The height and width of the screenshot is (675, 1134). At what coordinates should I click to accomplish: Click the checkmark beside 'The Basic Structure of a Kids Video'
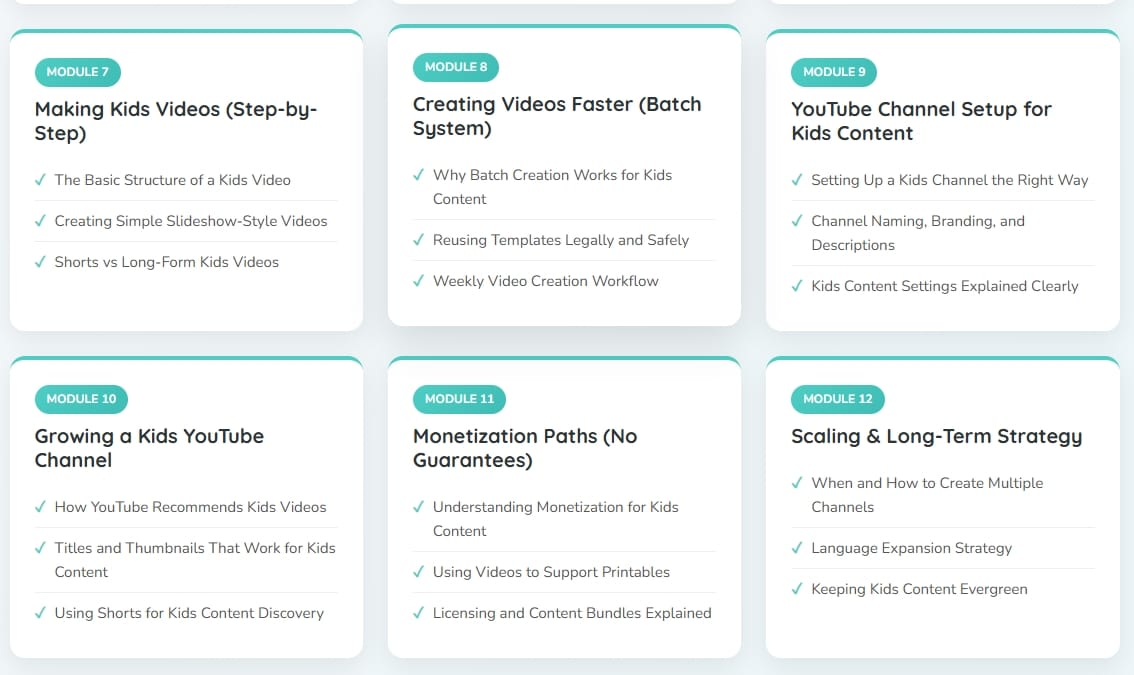coord(40,180)
